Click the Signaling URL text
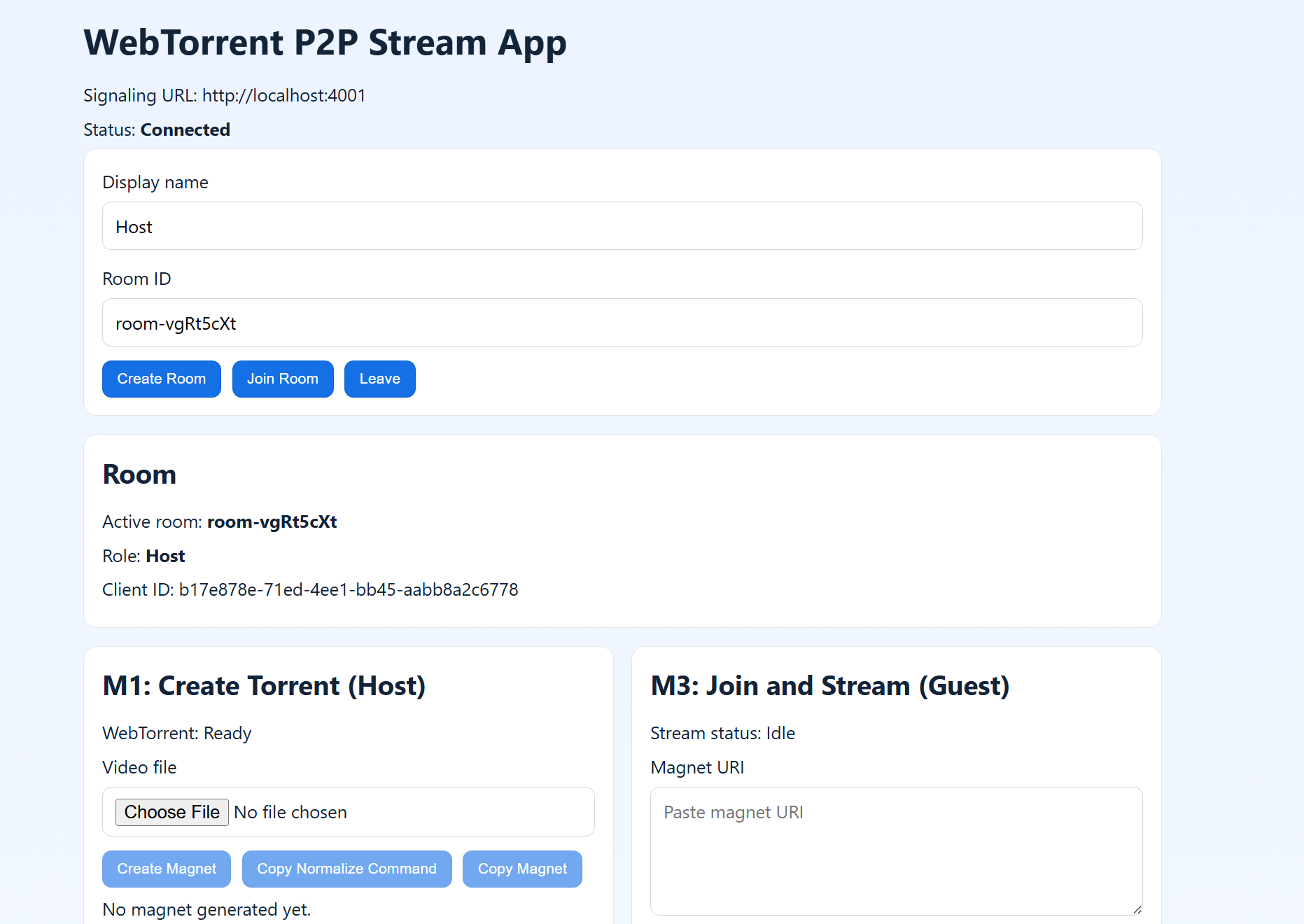The width and height of the screenshot is (1304, 924). point(225,95)
